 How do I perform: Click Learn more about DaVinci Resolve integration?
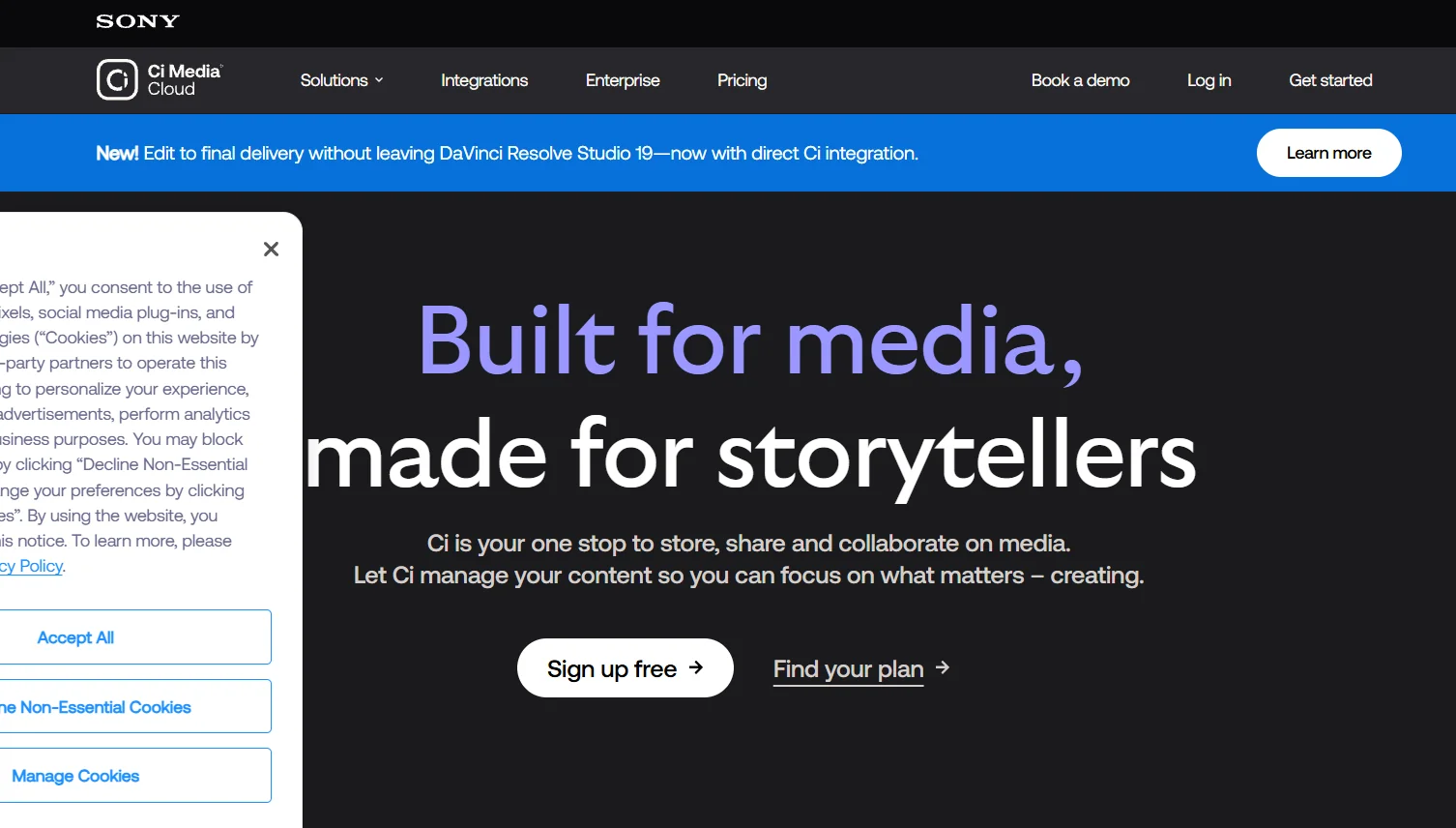pyautogui.click(x=1328, y=153)
